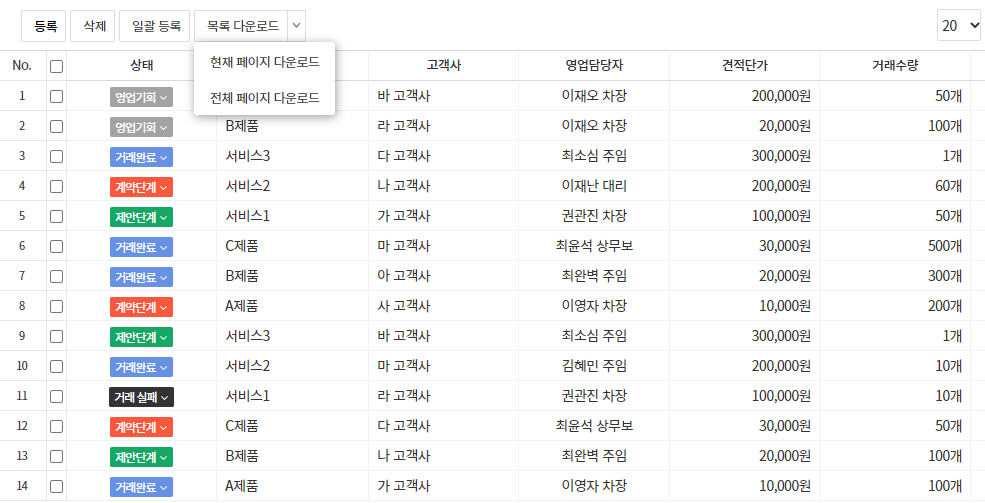The image size is (985, 503).
Task: Expand 제안단계 status in row 9
Action: coord(141,337)
